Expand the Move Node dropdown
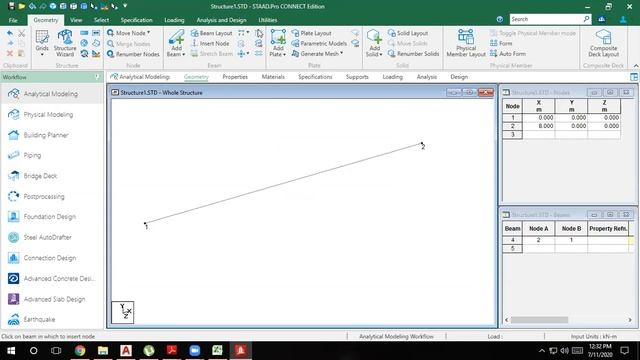640x360 pixels. (x=149, y=33)
